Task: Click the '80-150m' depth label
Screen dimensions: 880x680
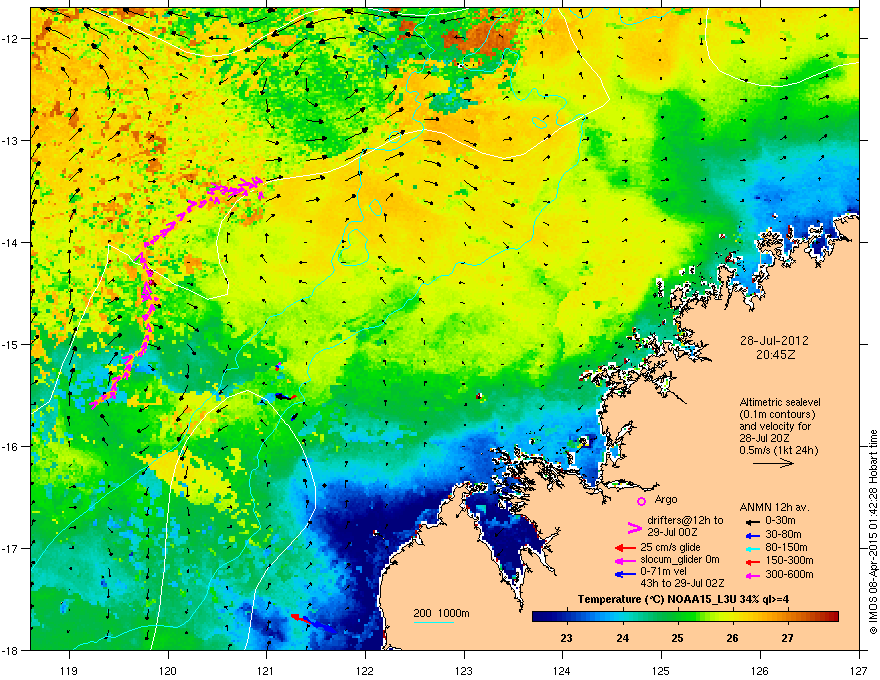Action: 787,548
